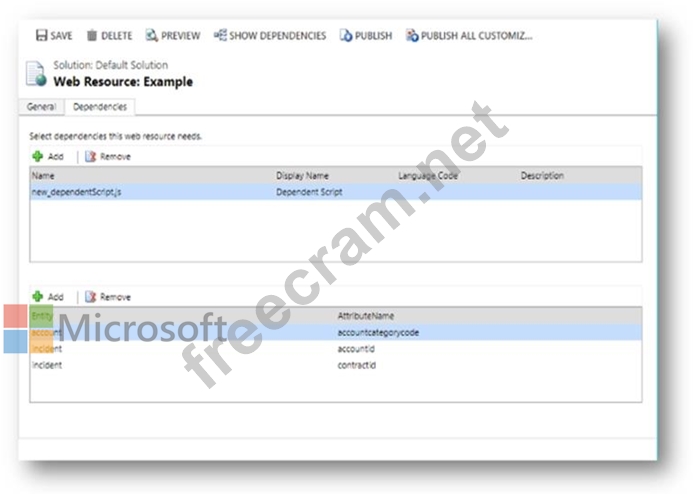Screen dimensions: 693x494
Task: Switch to the General tab
Action: (40, 107)
